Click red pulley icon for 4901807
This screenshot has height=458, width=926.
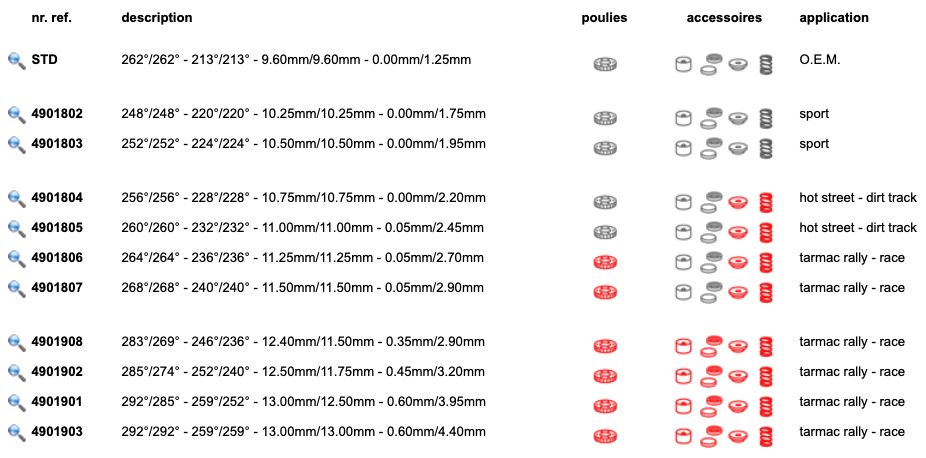605,292
